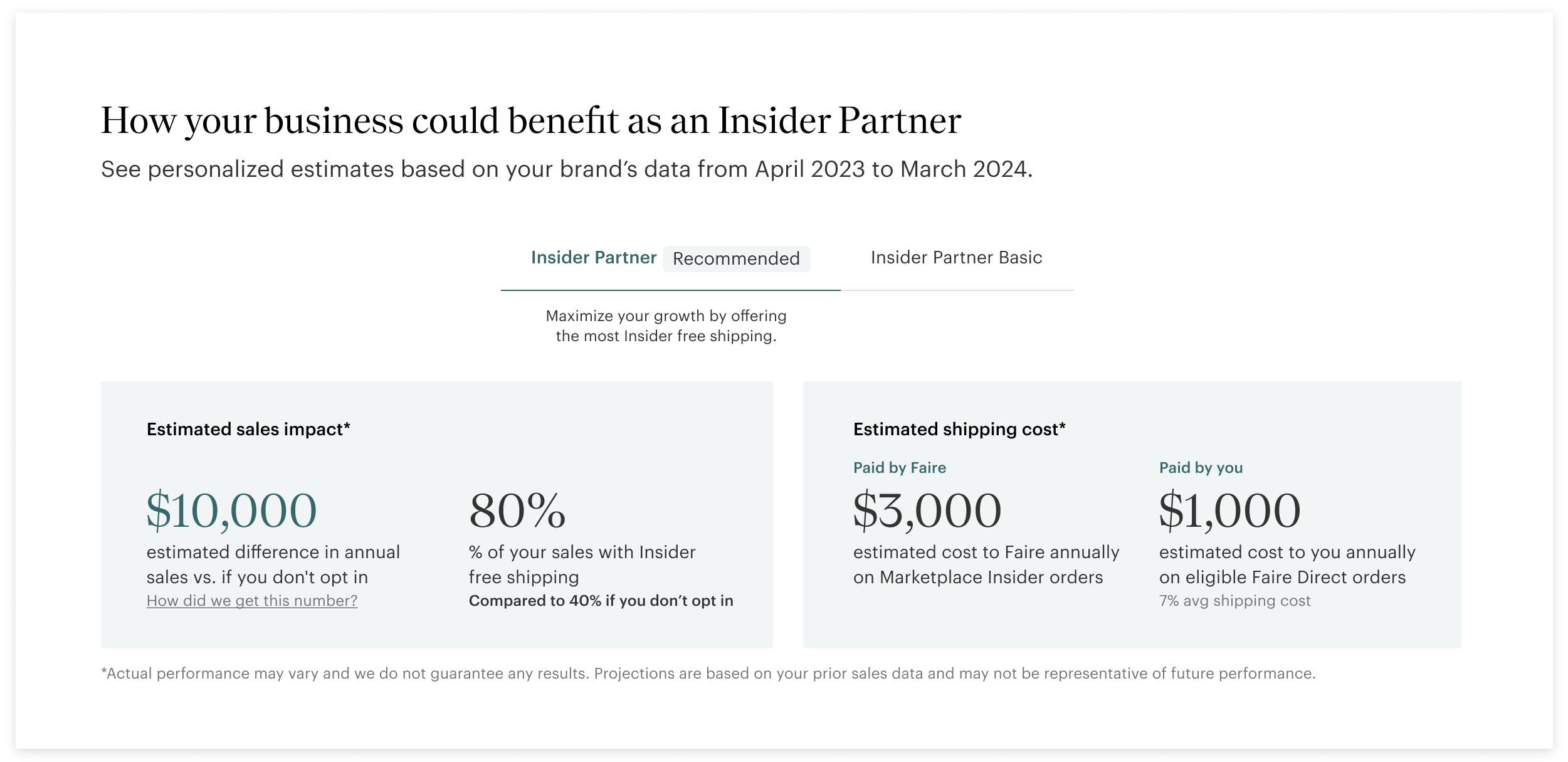Click the 80% Insider free shipping figure
This screenshot has height=762, width=1568.
point(517,511)
